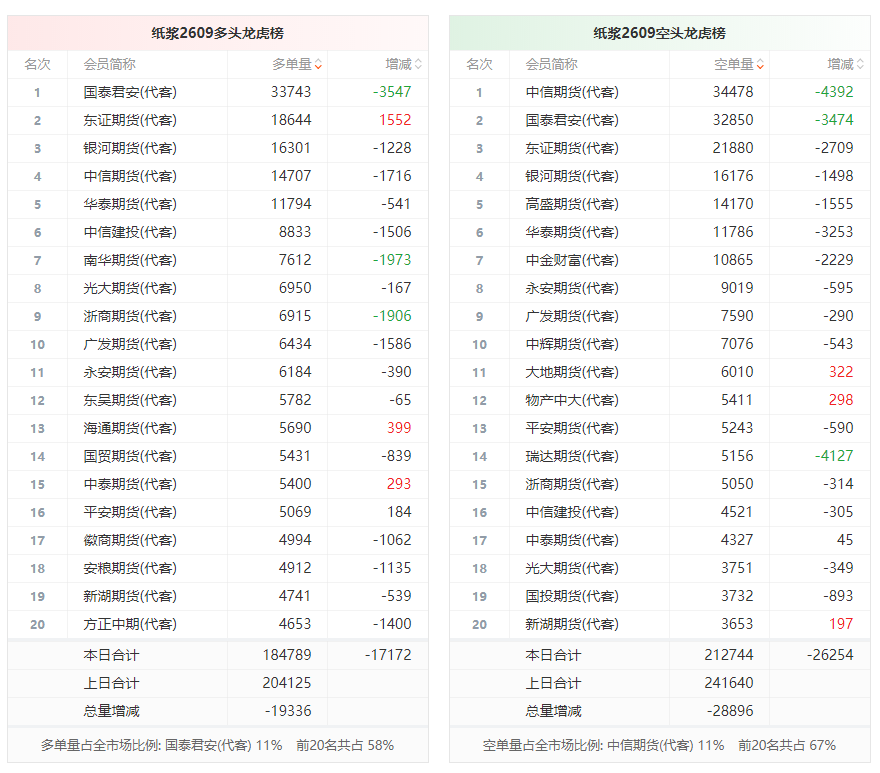Click 东证期货(代客) in long ranking
The width and height of the screenshot is (880, 773).
[x=130, y=120]
